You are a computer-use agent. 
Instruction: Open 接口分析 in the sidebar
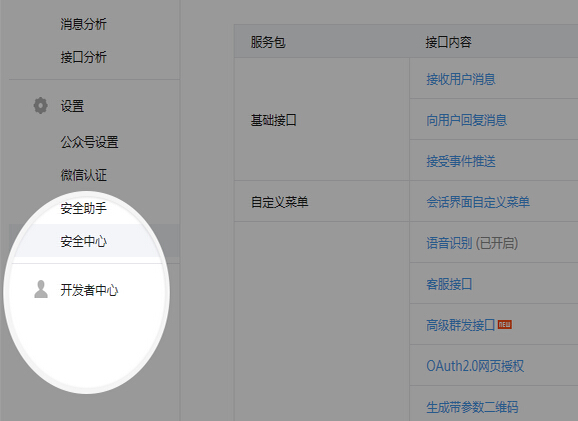(x=83, y=57)
